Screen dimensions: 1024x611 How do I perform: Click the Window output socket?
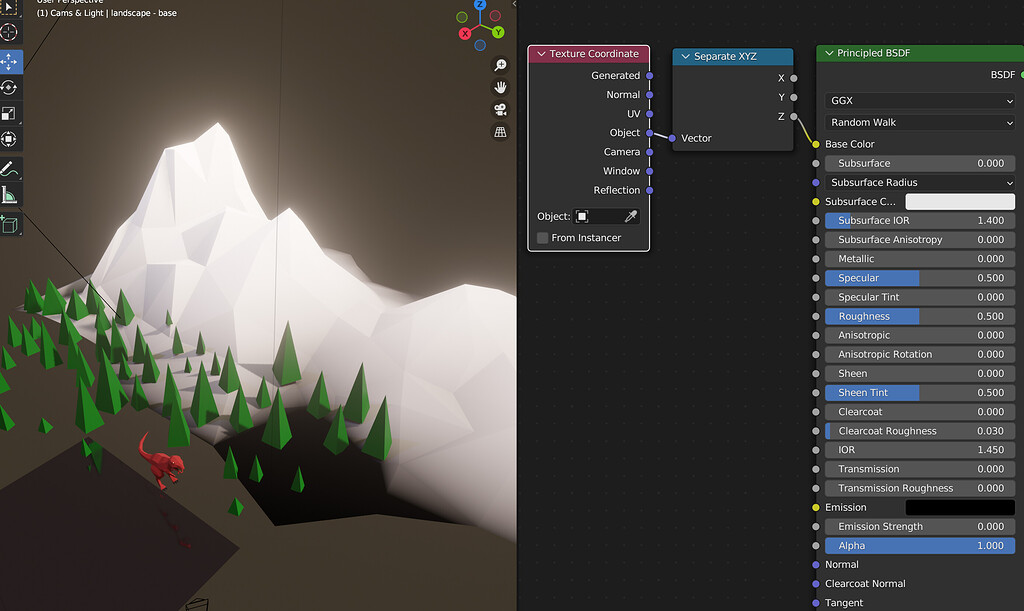tap(650, 171)
